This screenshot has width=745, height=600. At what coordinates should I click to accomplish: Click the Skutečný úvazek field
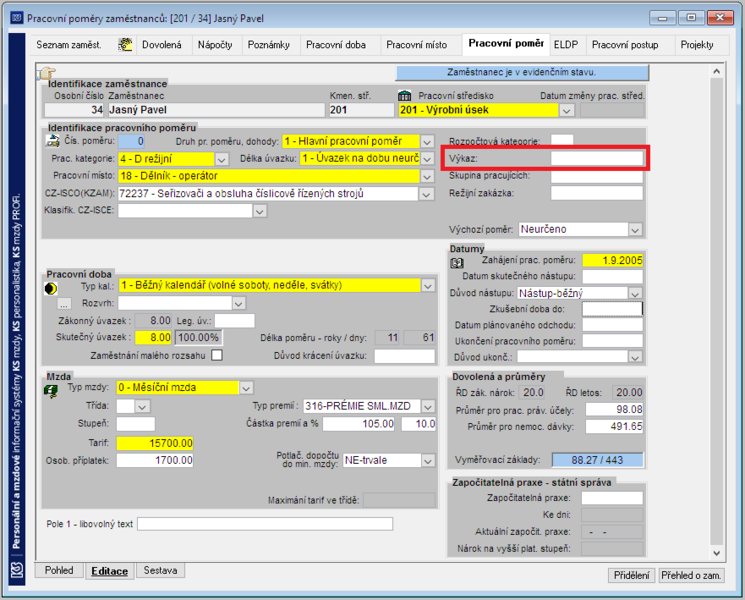point(153,337)
